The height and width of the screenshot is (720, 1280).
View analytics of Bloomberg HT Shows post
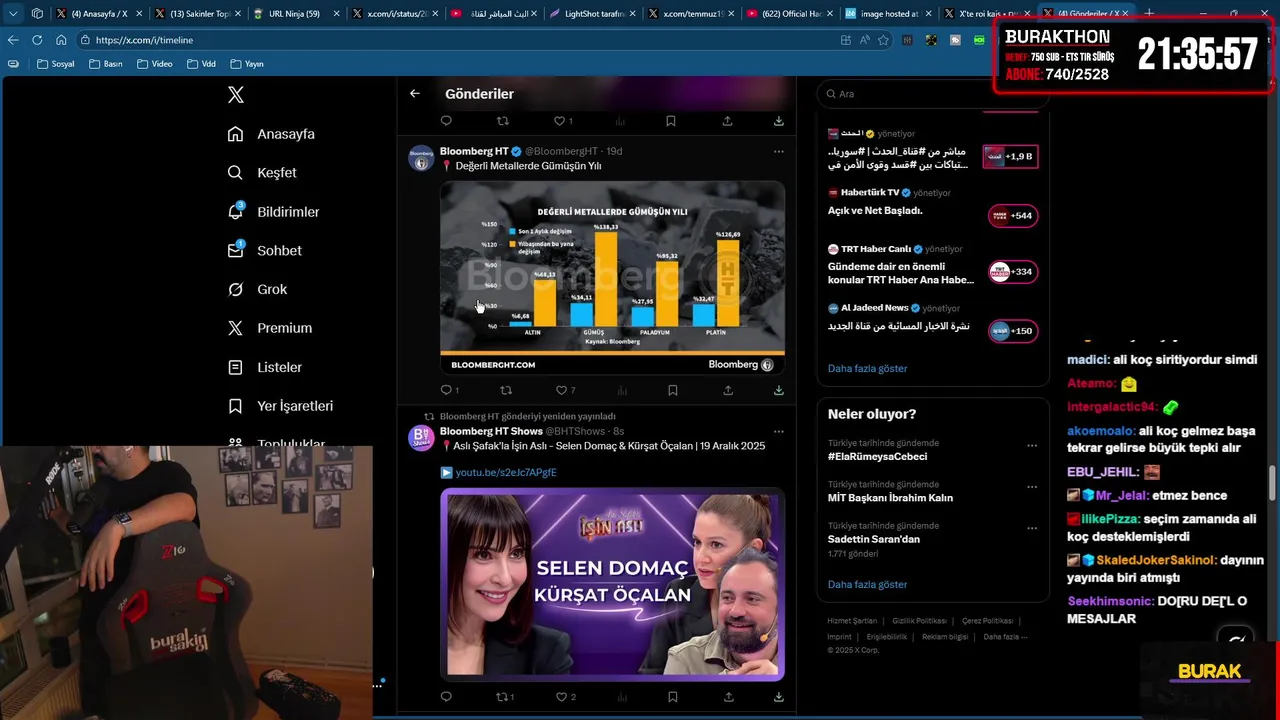[621, 697]
